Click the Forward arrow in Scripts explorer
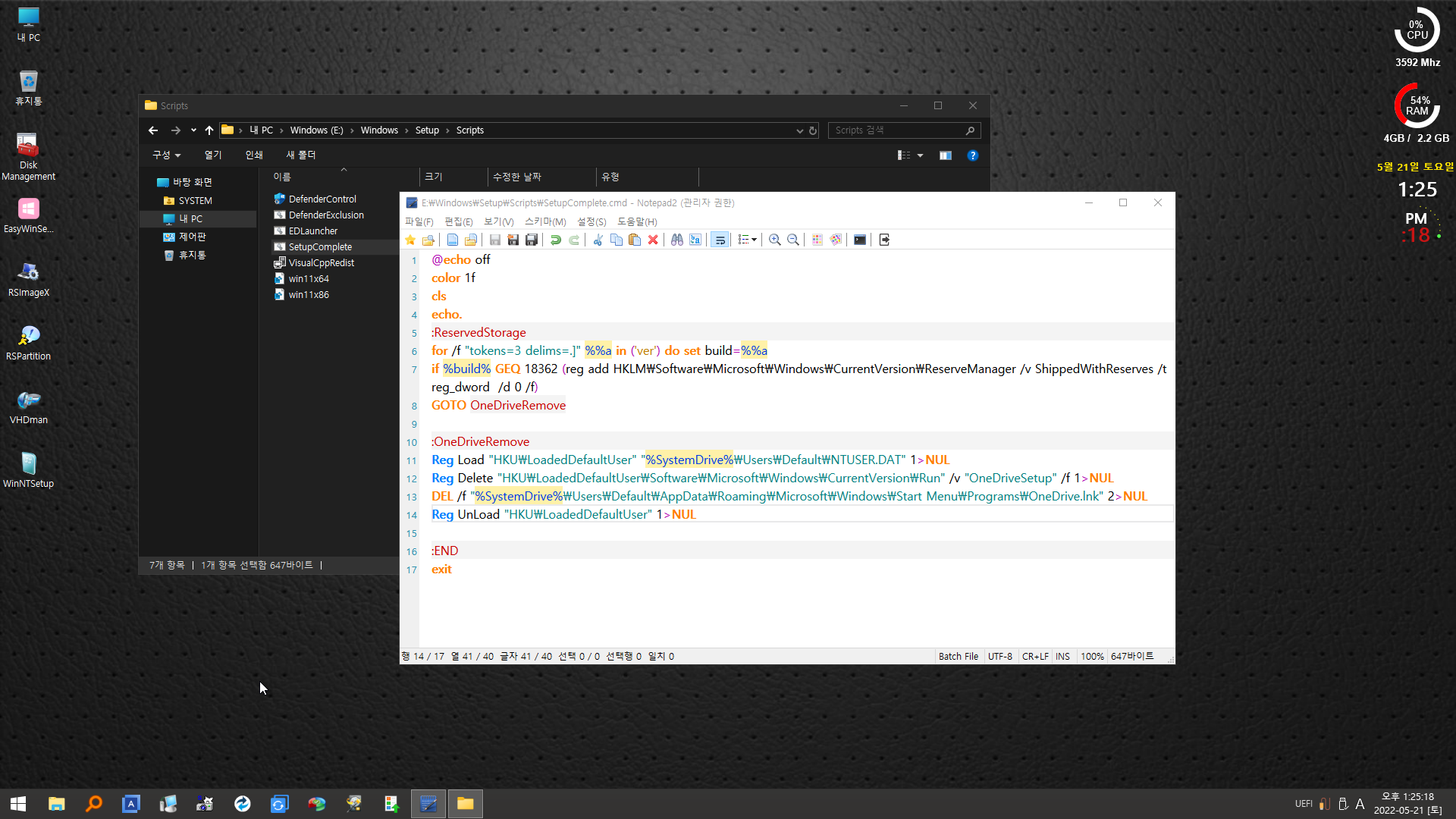Viewport: 1456px width, 819px height. pyautogui.click(x=176, y=130)
